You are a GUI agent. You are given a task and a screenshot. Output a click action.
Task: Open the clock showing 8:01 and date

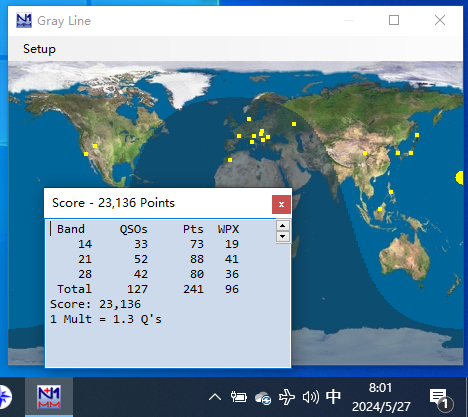381,397
